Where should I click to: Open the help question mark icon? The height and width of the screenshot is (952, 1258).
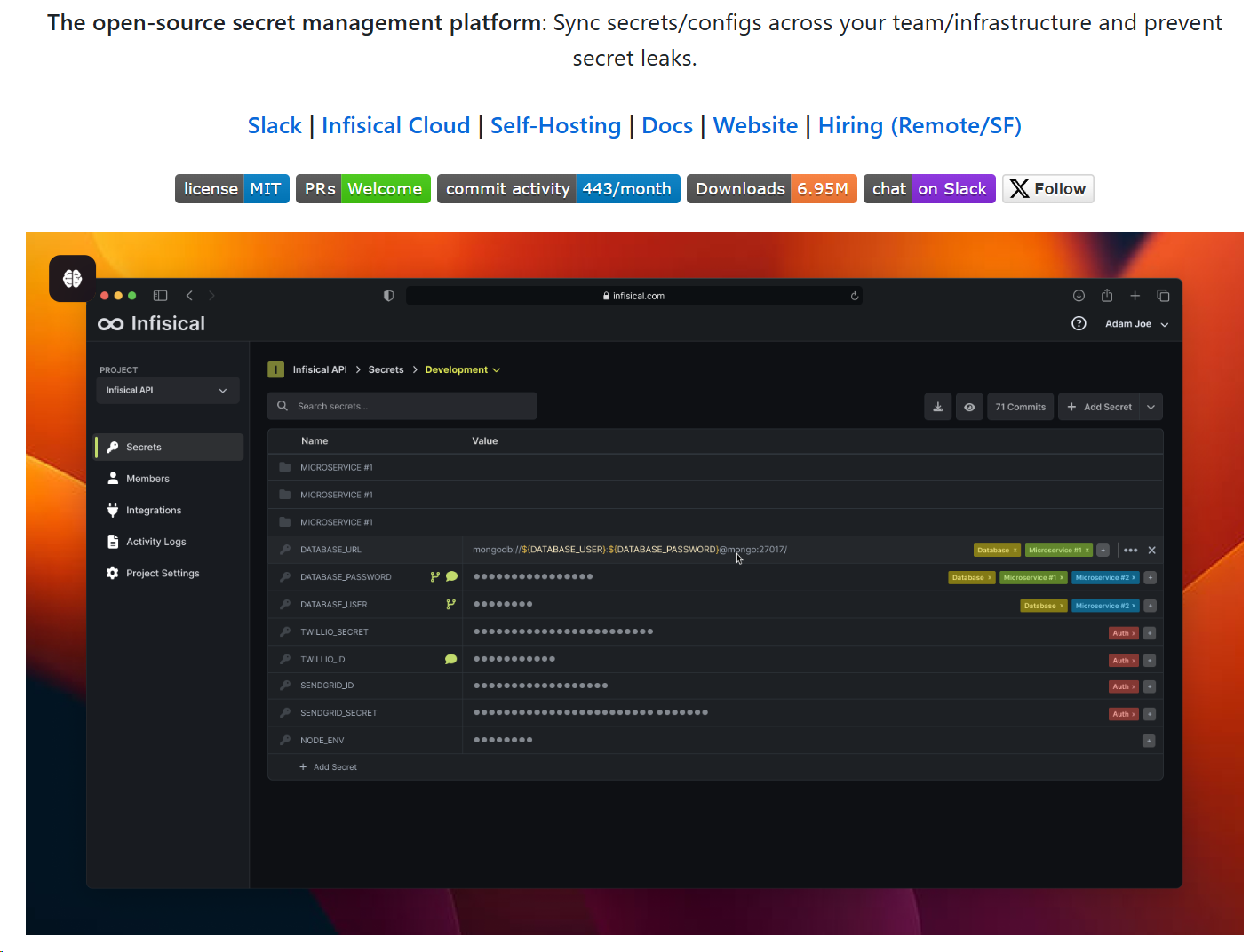click(1079, 323)
